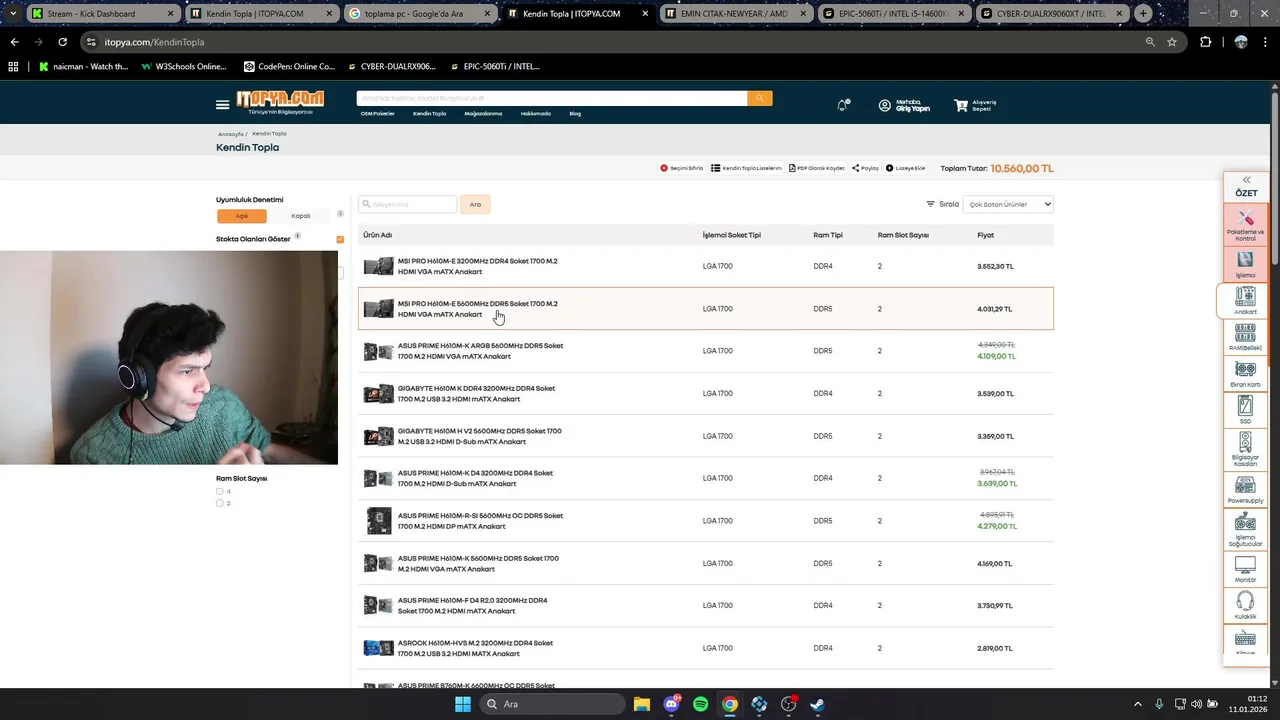This screenshot has height=720, width=1280.
Task: Click the orange search magnifier button
Action: 760,98
